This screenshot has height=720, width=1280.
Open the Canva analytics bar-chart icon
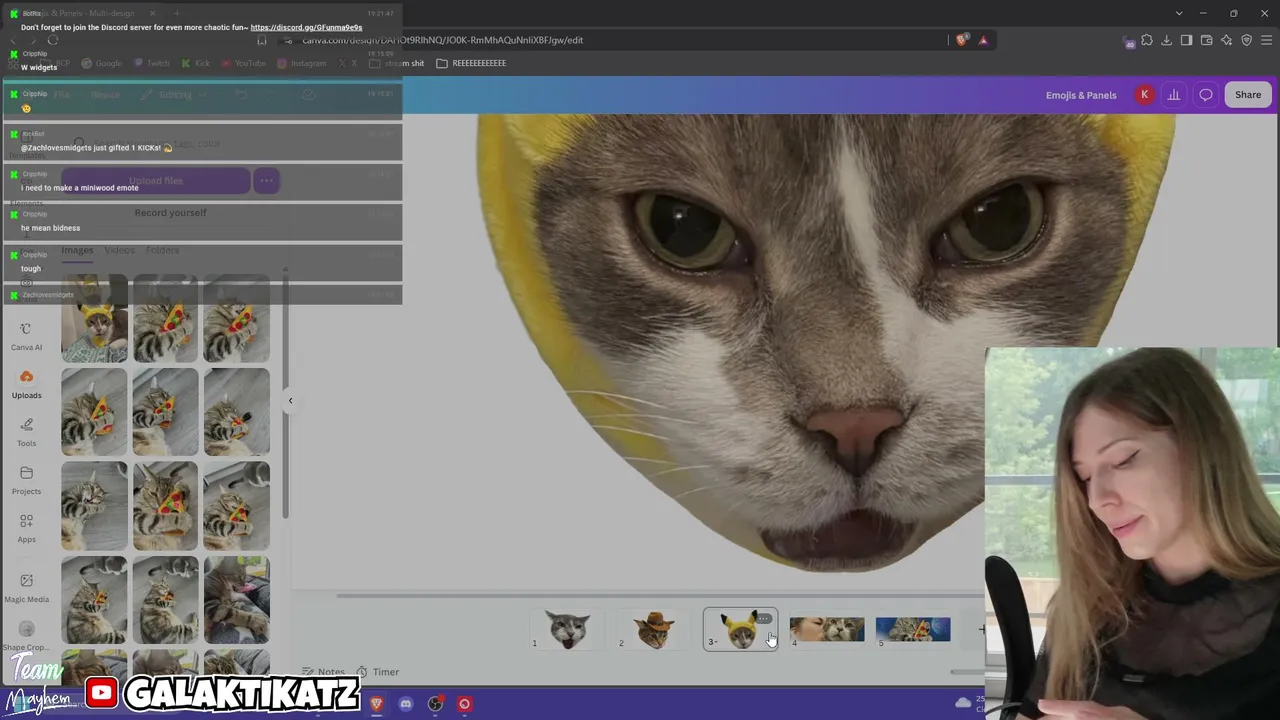[x=1174, y=95]
